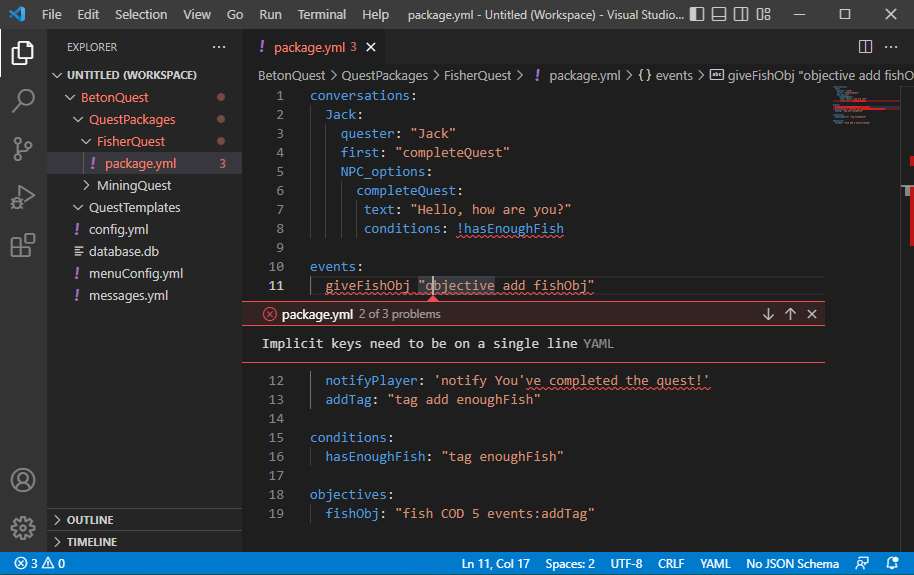914x575 pixels.
Task: Click the split editor right icon
Action: click(x=866, y=47)
